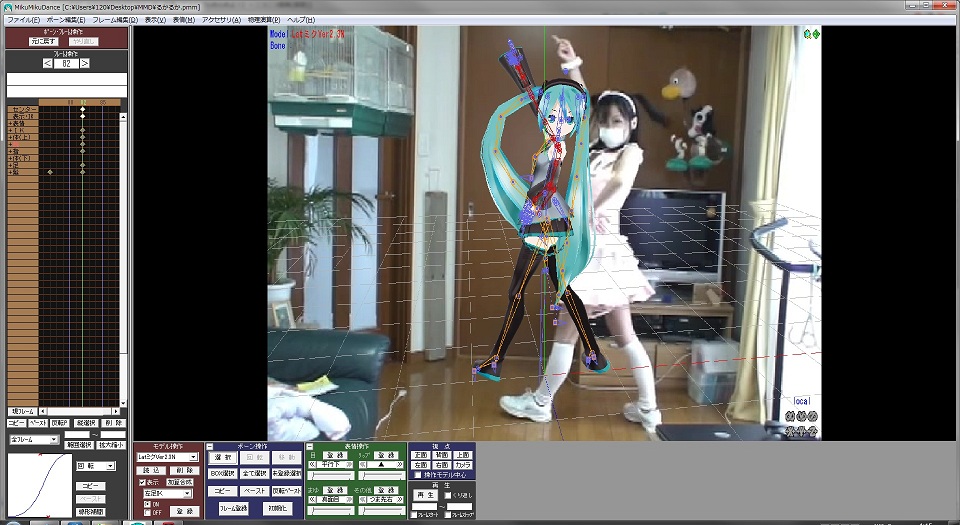
Task: Switch view with the 正面 front button
Action: (421, 455)
